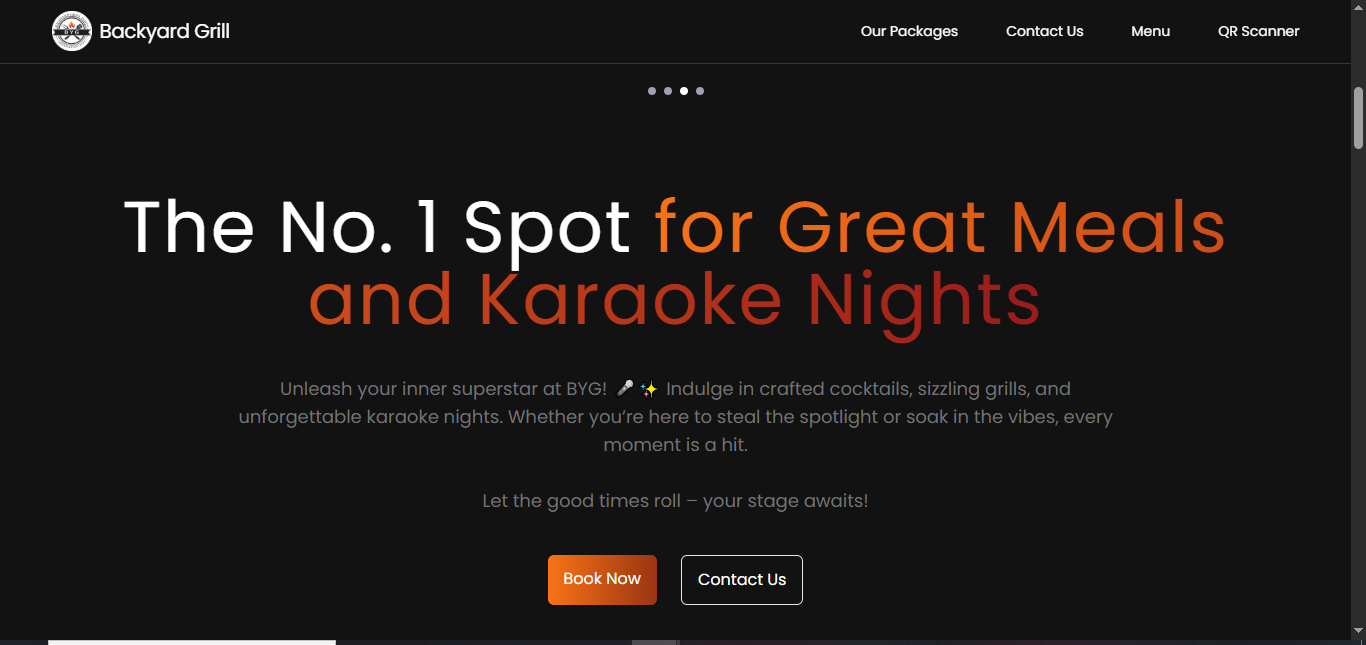Screen dimensions: 1366x645
Task: Open the Menu page link
Action: 1150,31
